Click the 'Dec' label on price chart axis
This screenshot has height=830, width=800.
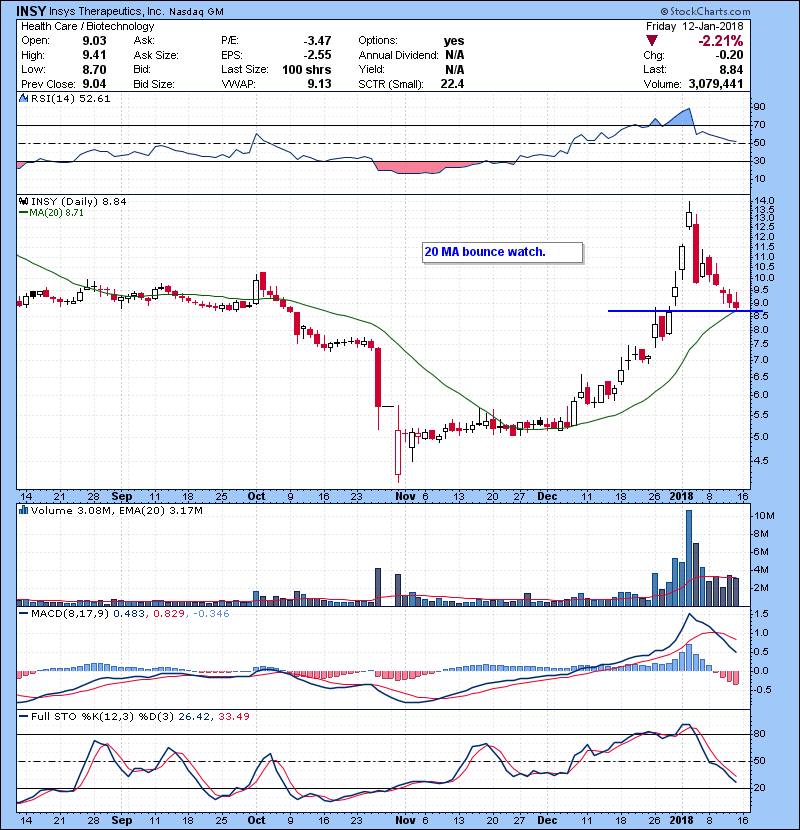(547, 496)
